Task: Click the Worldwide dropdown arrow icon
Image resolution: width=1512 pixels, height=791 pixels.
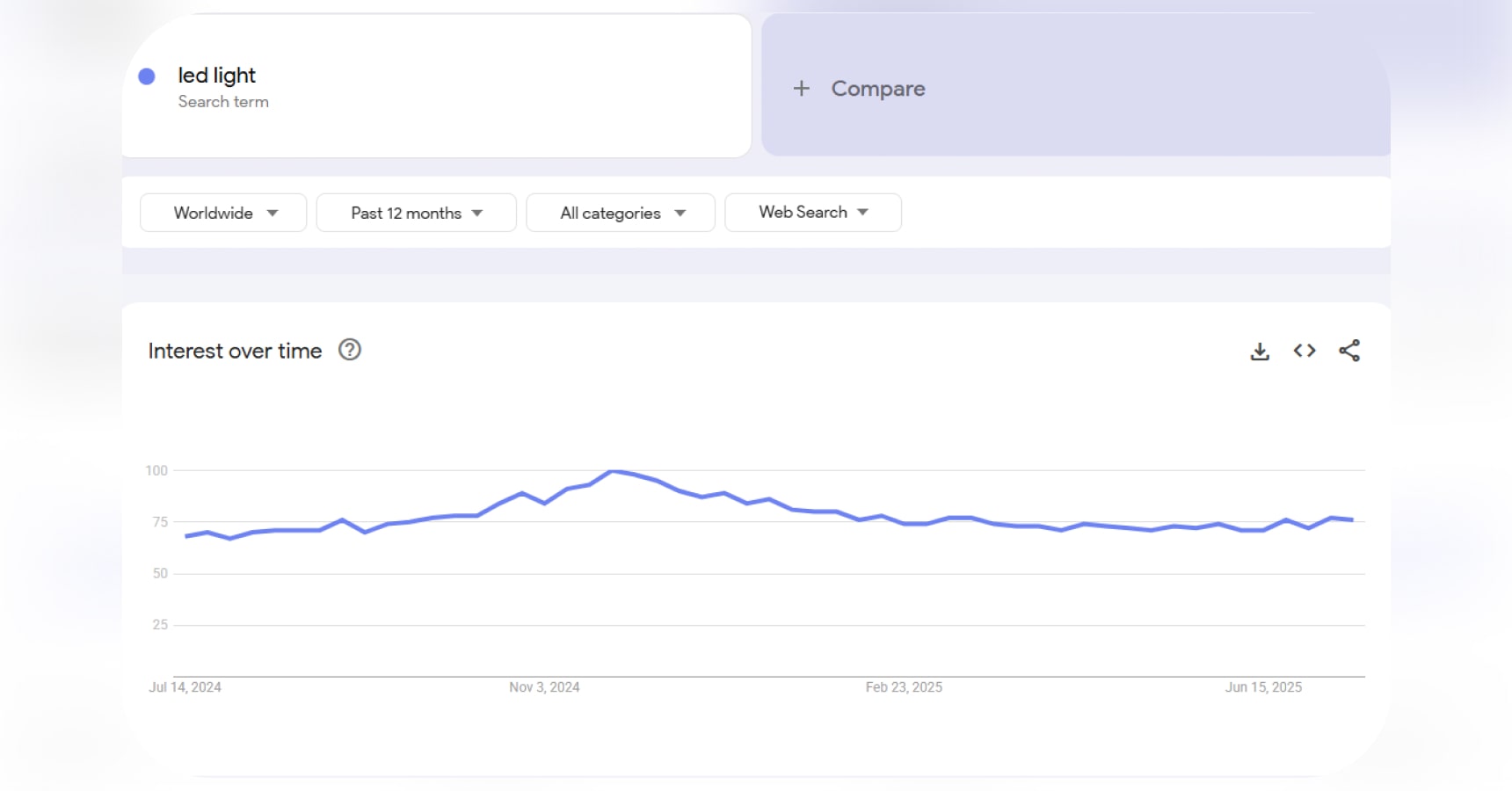Action: click(x=273, y=213)
